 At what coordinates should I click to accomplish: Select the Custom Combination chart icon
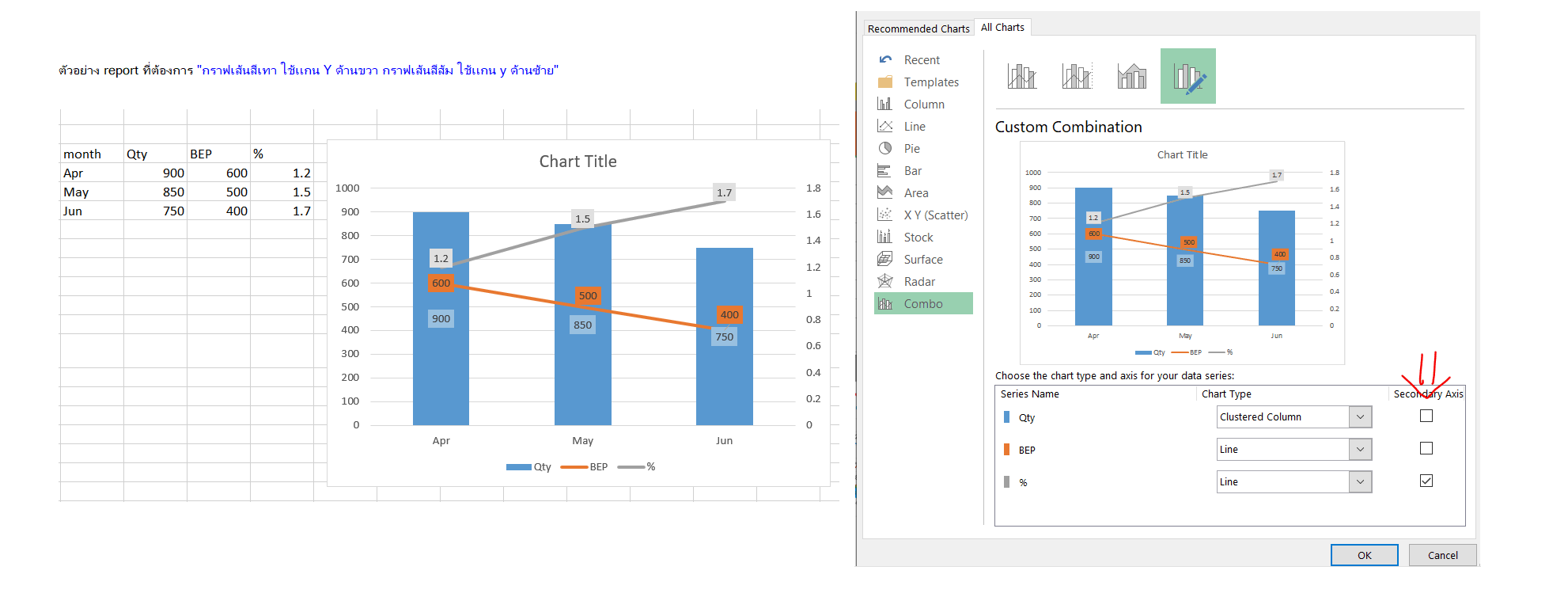(1188, 76)
